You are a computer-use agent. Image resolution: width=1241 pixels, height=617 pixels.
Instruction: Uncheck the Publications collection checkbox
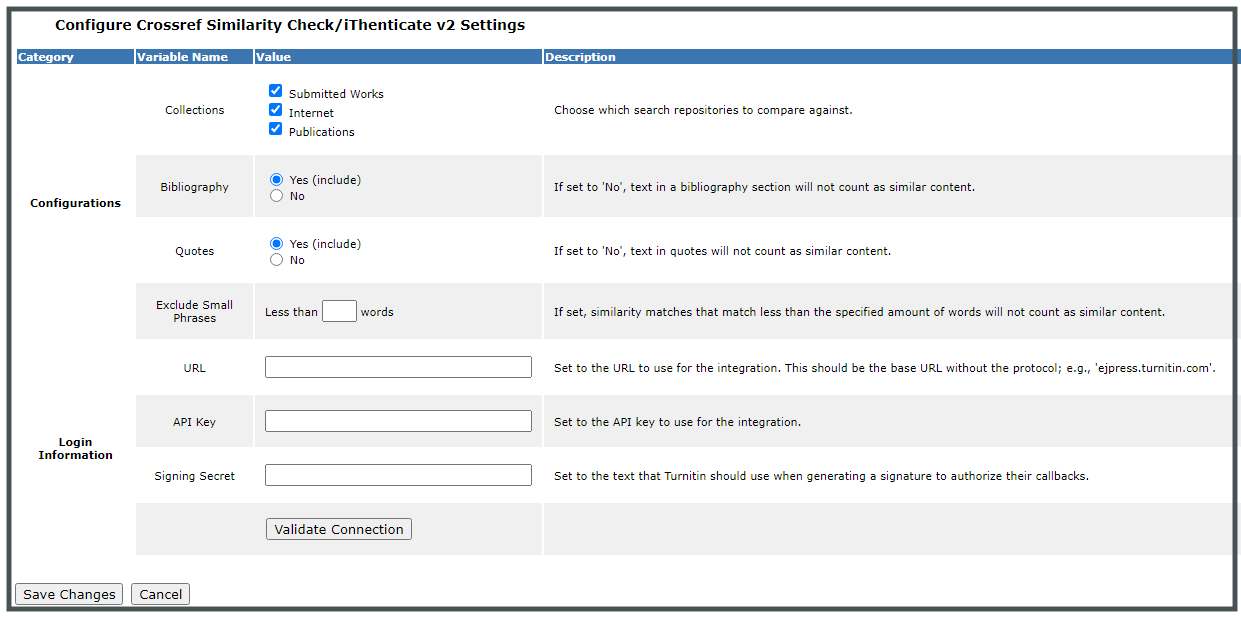(275, 128)
